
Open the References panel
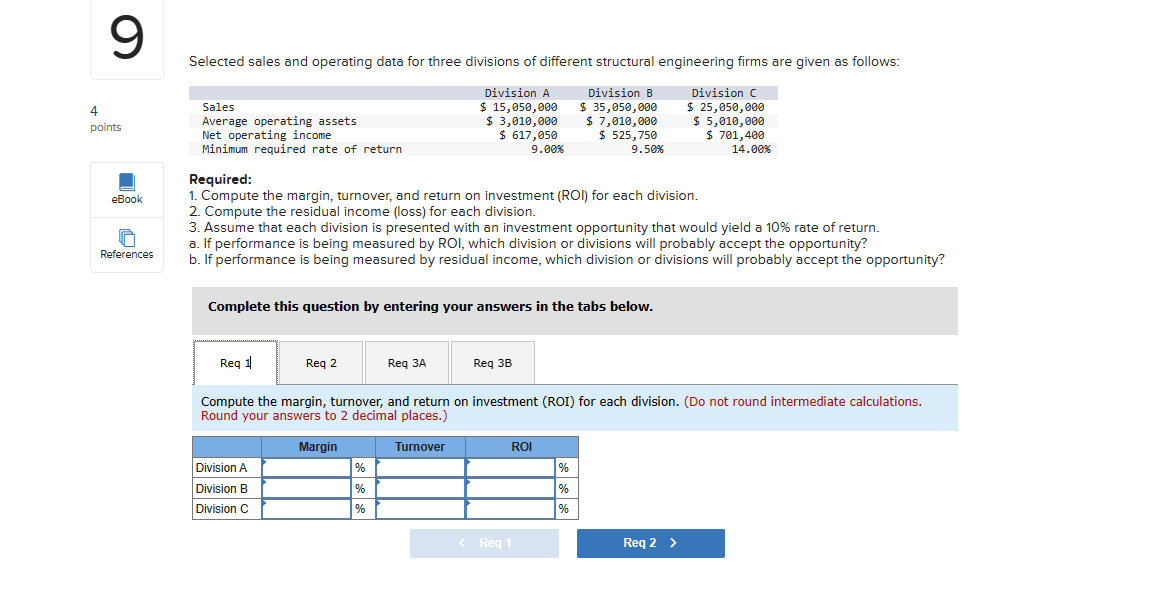point(126,244)
